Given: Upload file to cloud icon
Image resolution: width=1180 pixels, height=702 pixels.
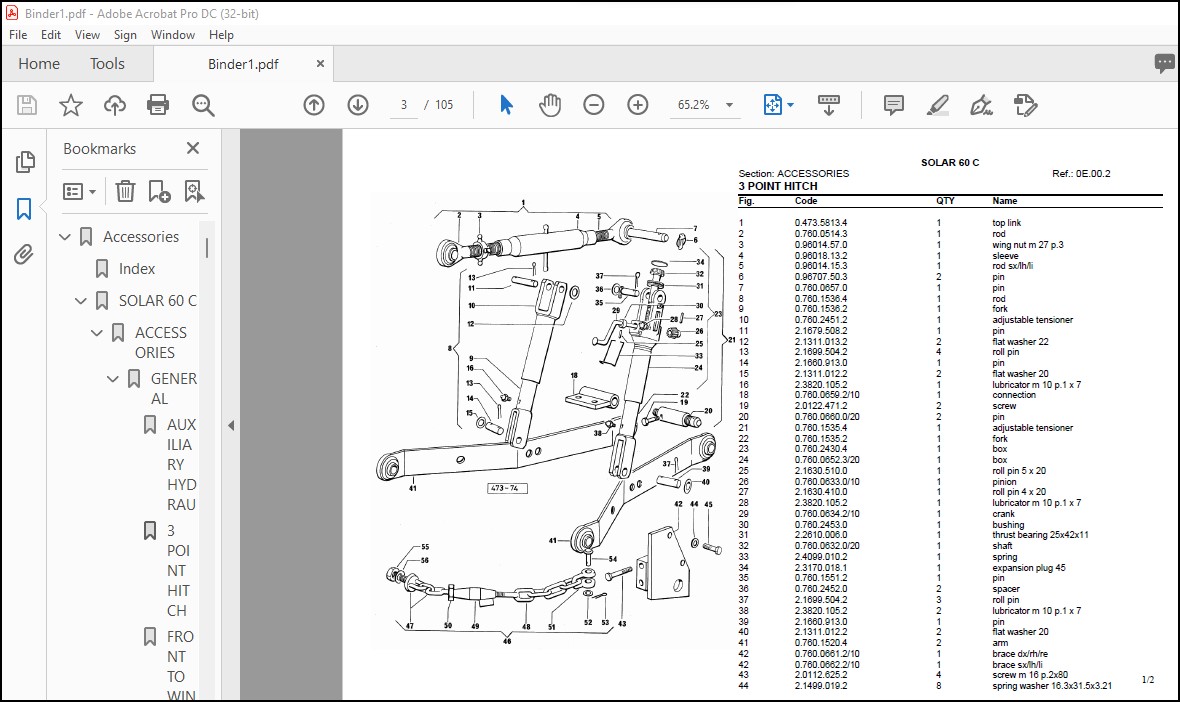Looking at the screenshot, I should tap(114, 105).
